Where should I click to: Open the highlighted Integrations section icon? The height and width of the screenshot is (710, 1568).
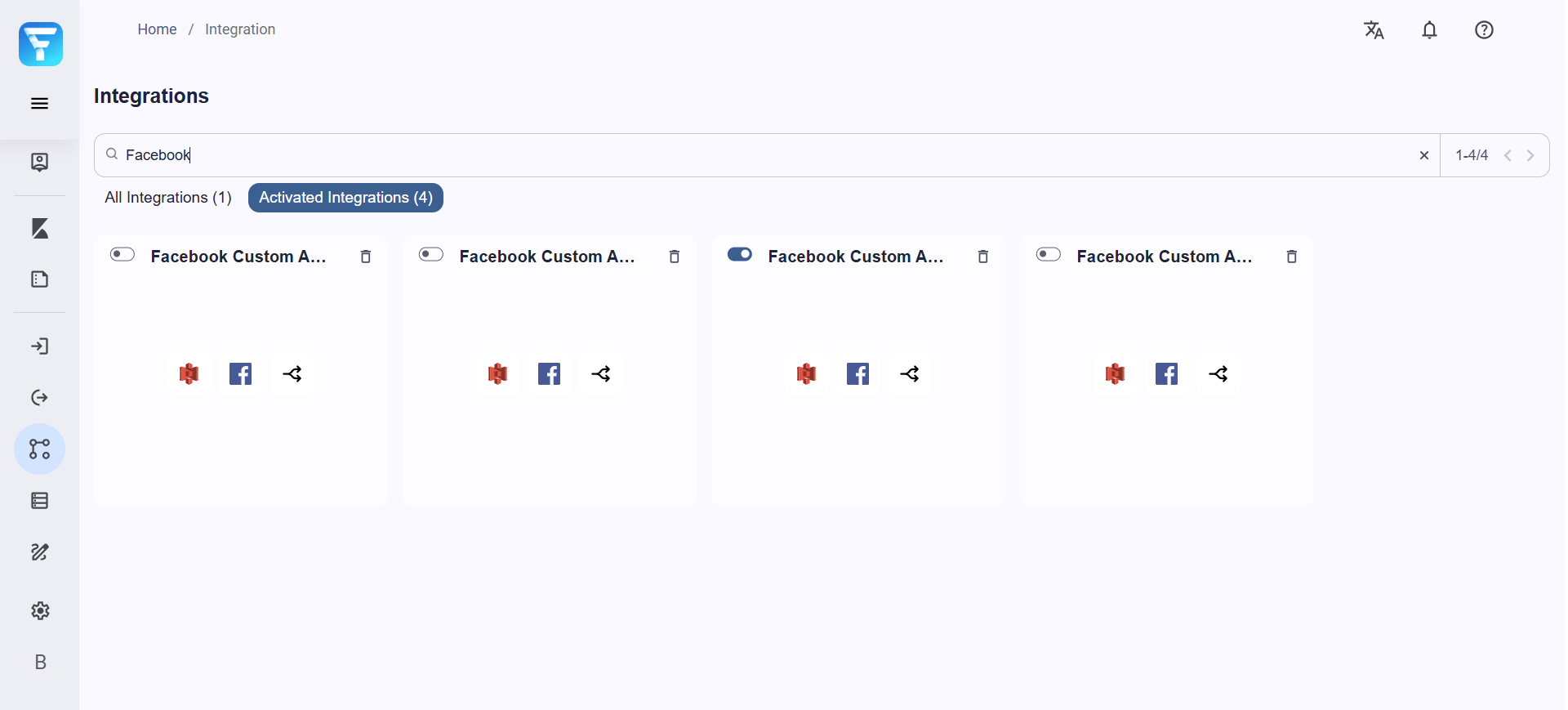[x=39, y=449]
